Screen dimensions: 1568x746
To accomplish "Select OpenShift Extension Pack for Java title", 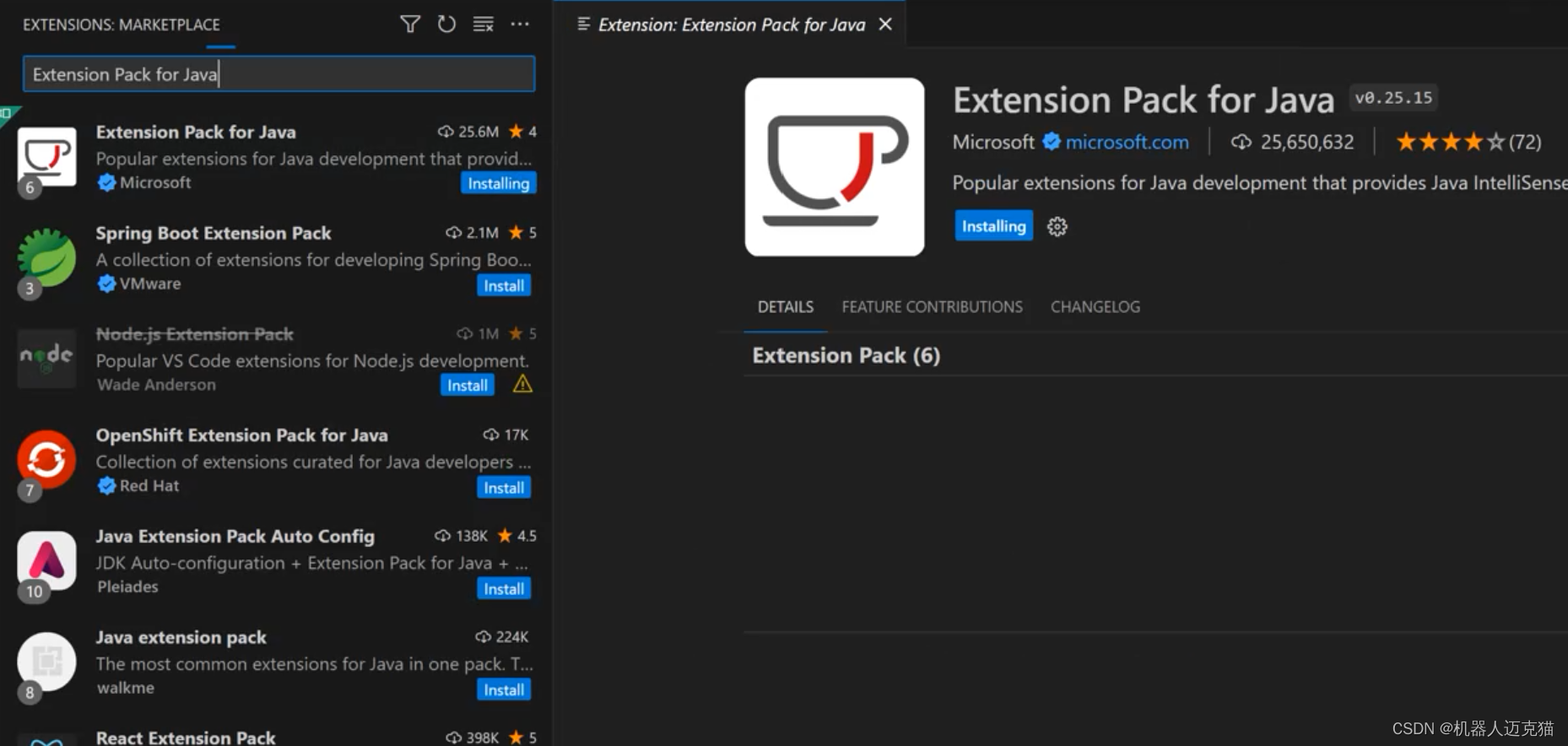I will click(x=242, y=435).
